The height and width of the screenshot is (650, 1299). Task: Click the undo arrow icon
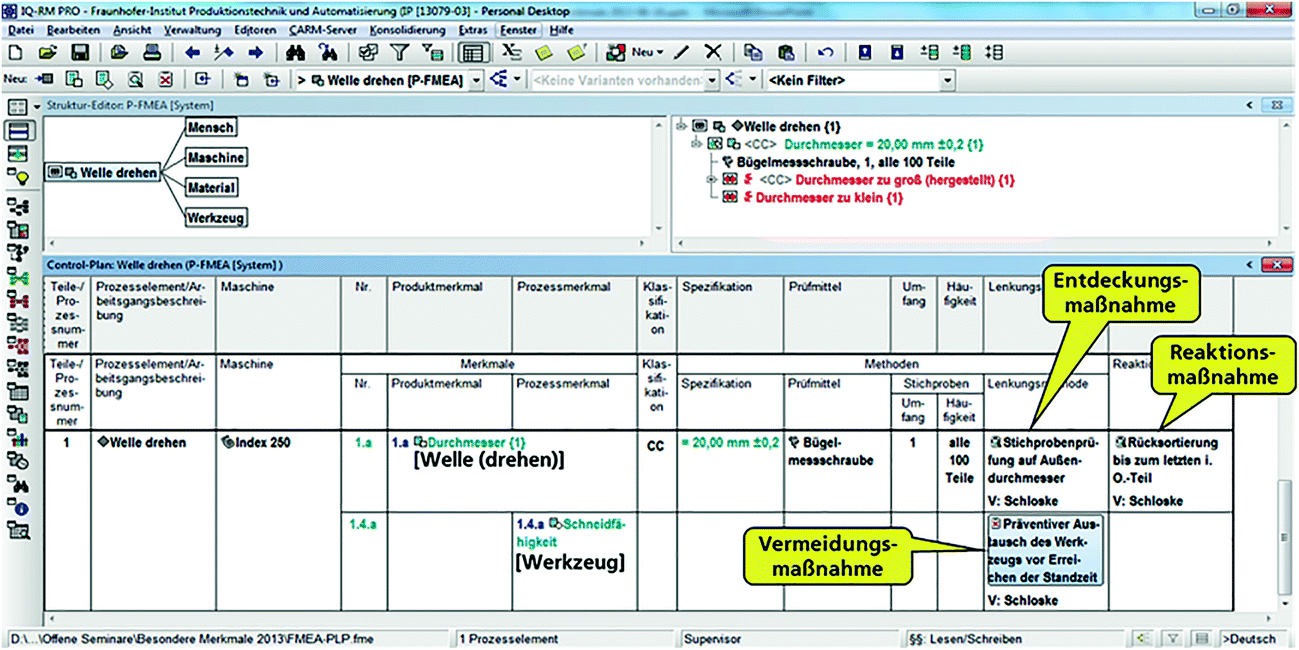[x=825, y=52]
